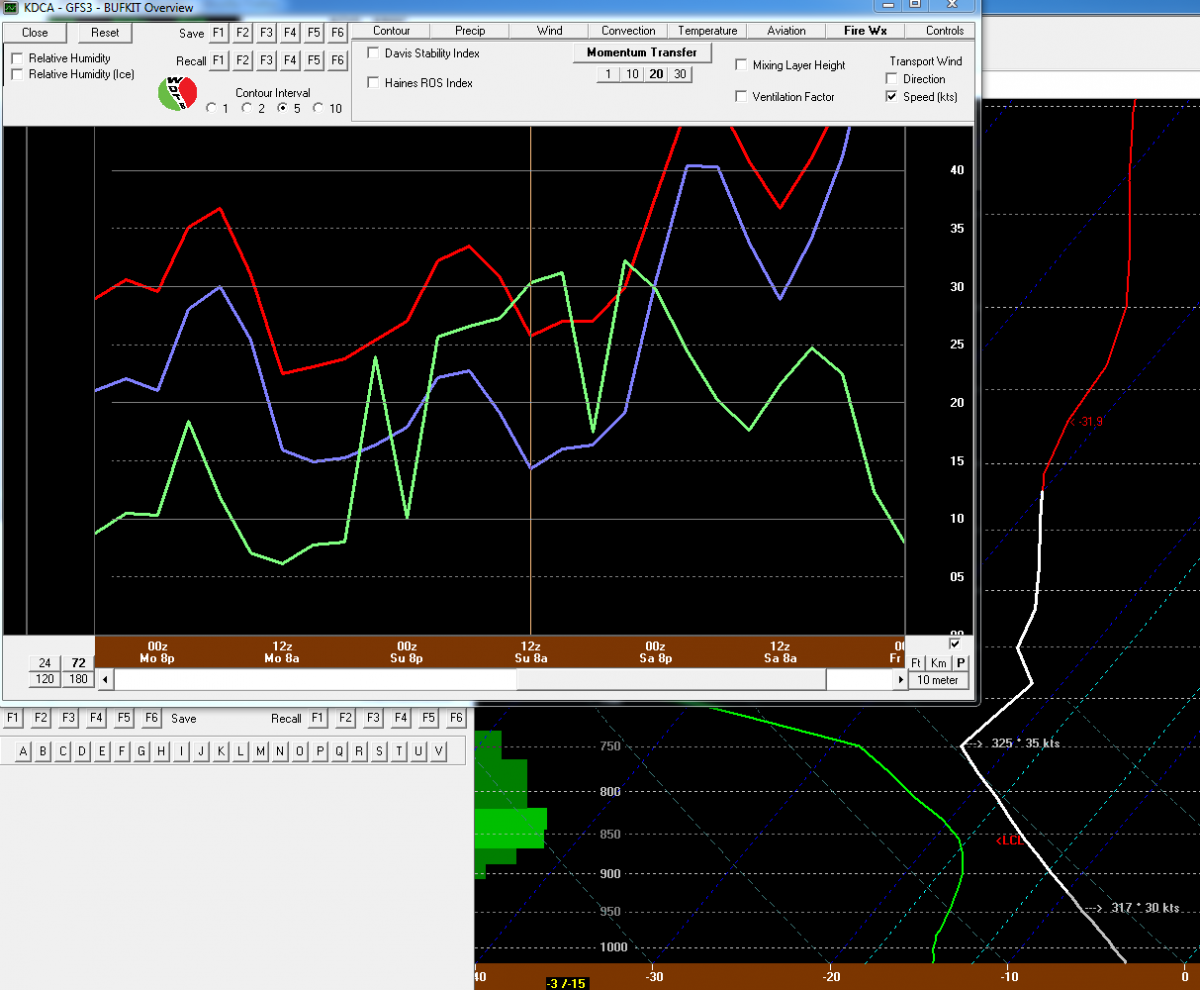Select Contour Interval radio option 5
Image resolution: width=1200 pixels, height=990 pixels.
(x=283, y=108)
